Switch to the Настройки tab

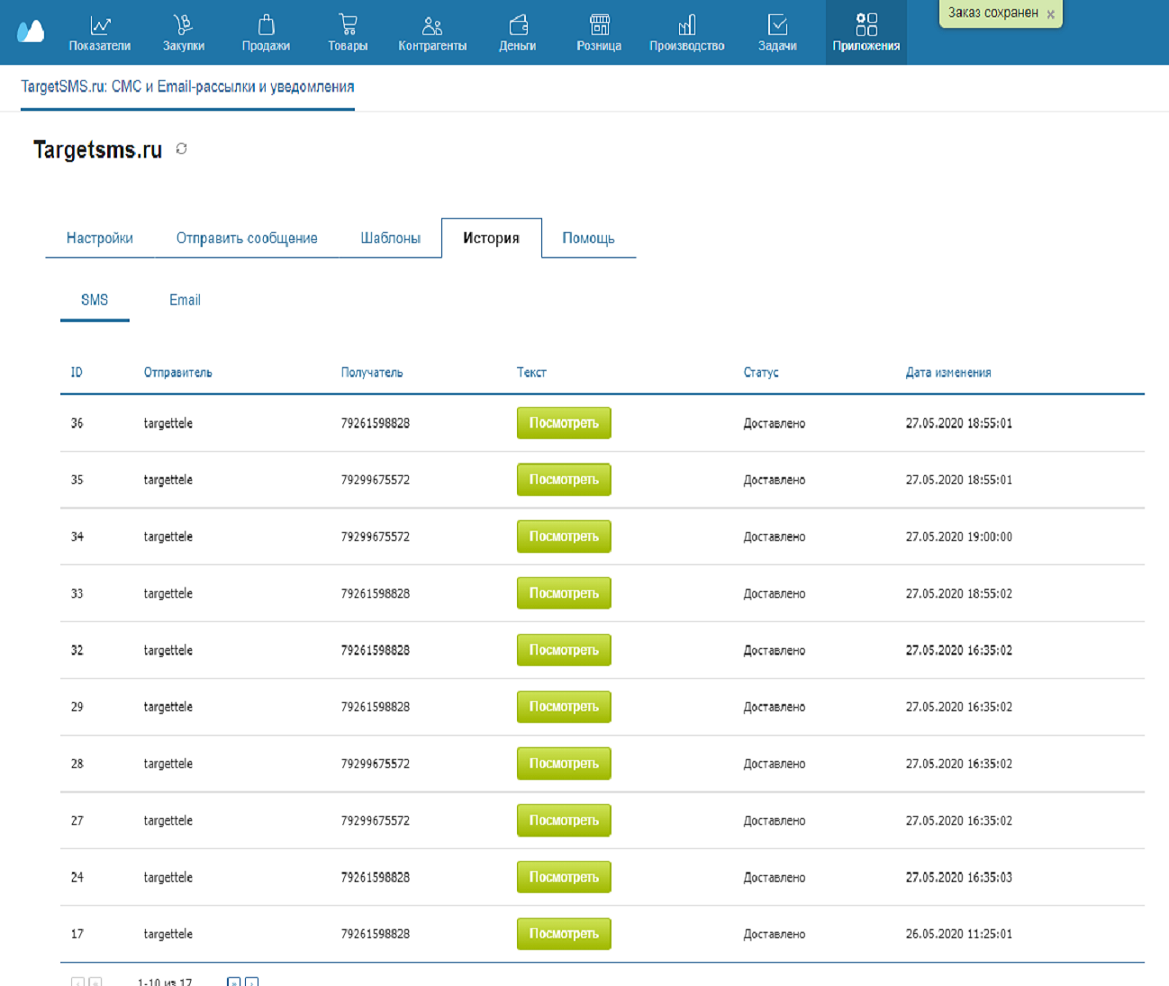point(100,238)
